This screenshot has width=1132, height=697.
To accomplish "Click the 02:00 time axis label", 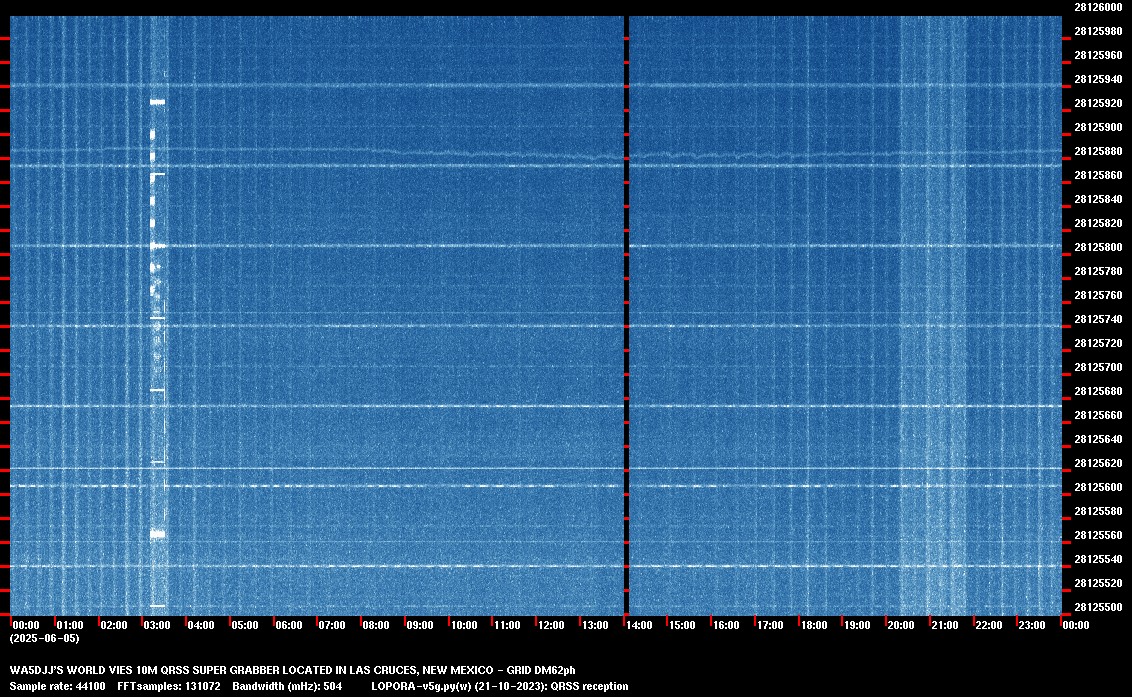I will [x=113, y=625].
